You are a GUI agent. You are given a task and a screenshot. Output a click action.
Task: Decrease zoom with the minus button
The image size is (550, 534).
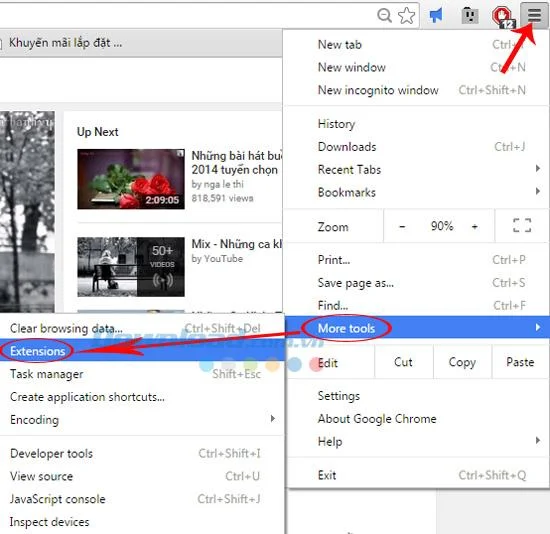coord(402,226)
